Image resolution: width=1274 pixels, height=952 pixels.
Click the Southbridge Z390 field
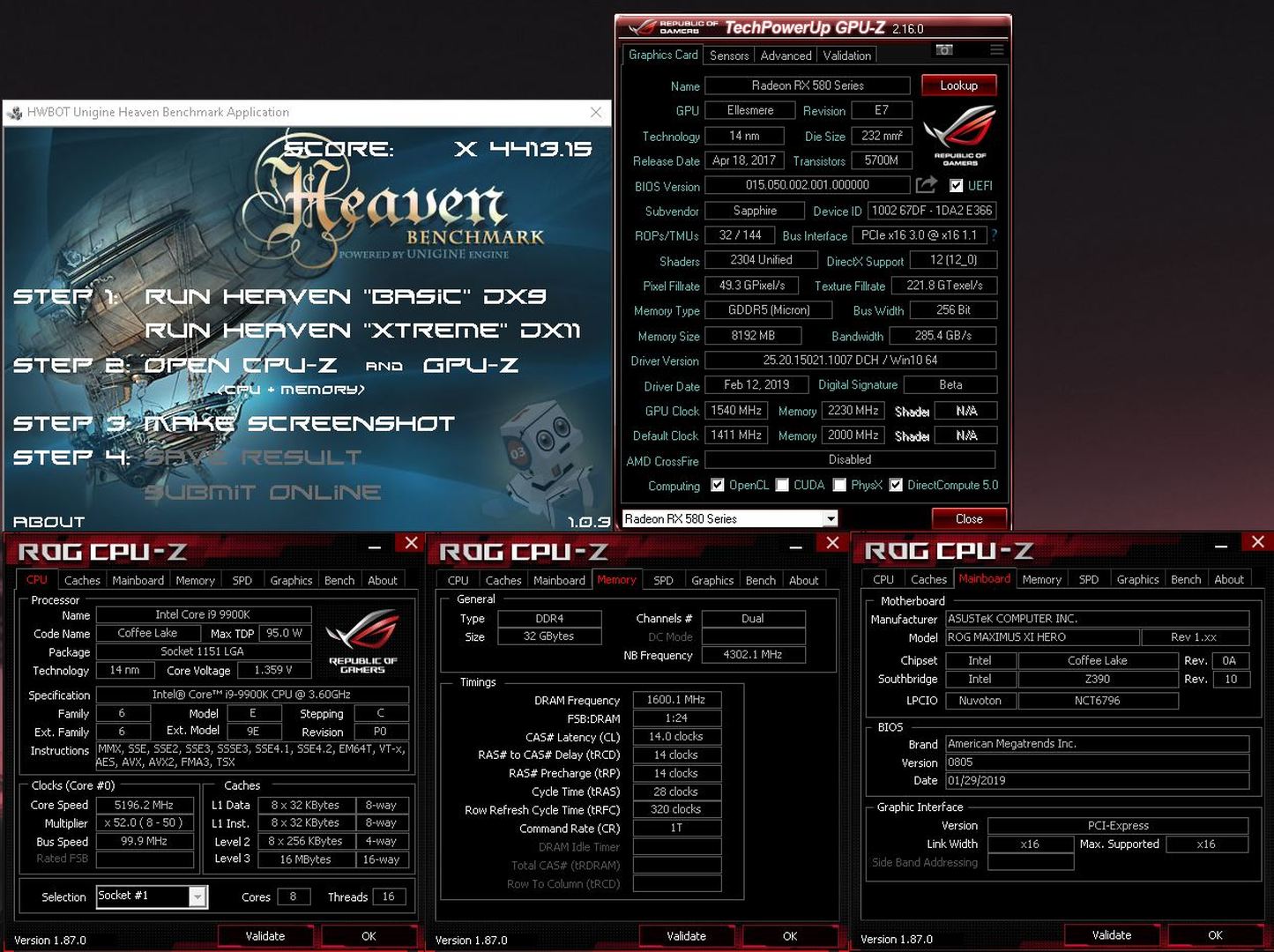point(1098,680)
